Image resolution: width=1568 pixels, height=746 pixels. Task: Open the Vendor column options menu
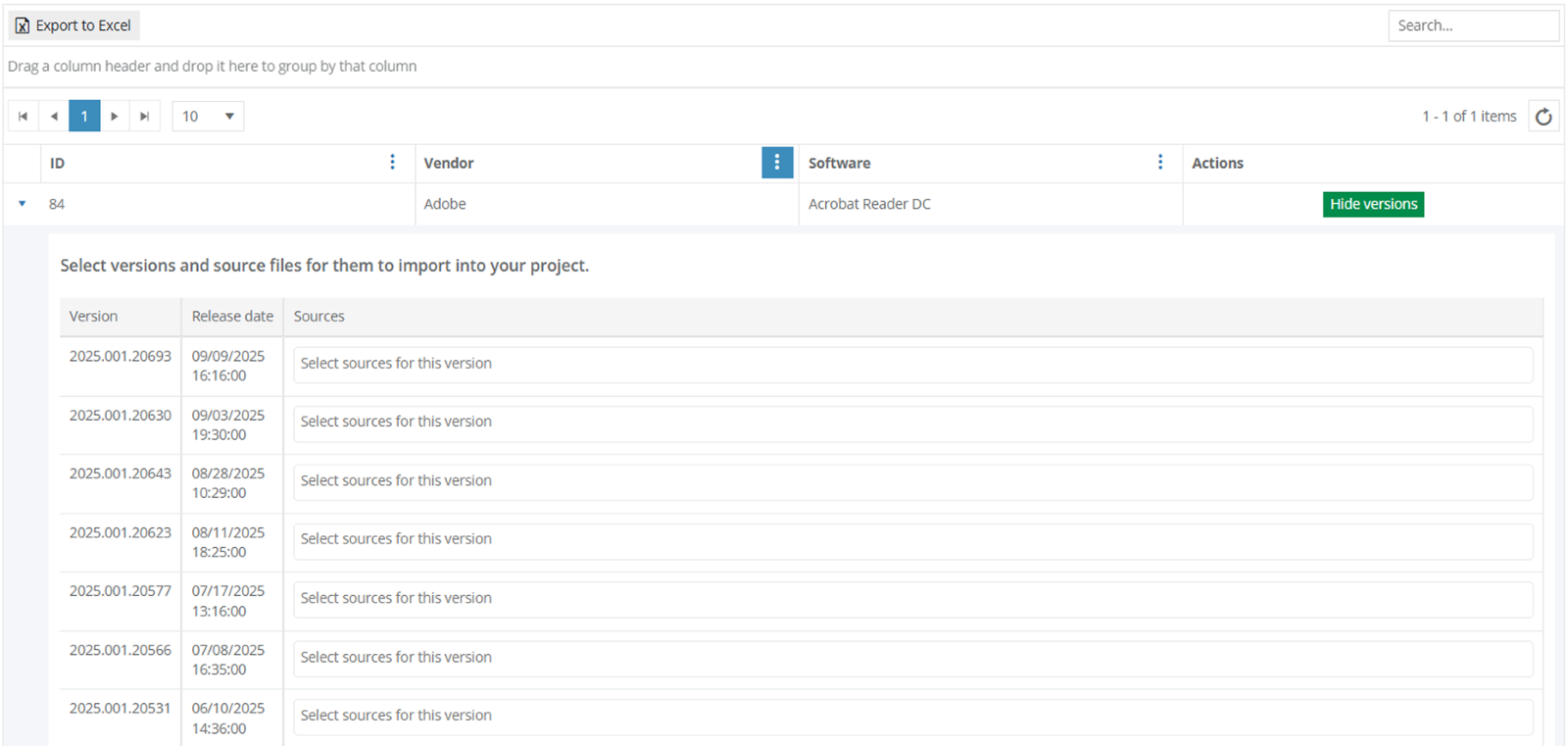pyautogui.click(x=776, y=163)
